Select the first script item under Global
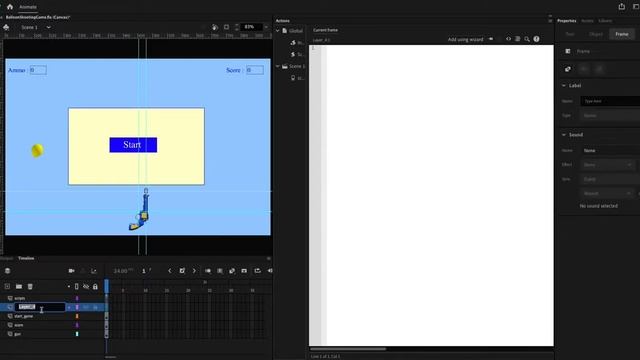 pyautogui.click(x=297, y=42)
